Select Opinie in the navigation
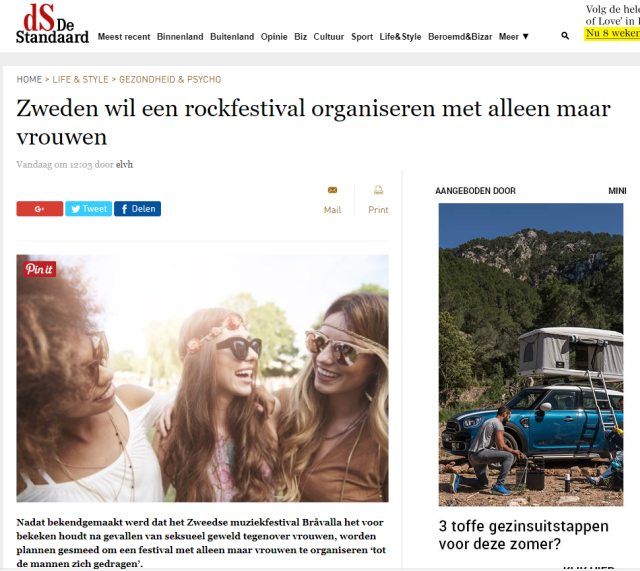Image resolution: width=640 pixels, height=571 pixels. [x=274, y=37]
